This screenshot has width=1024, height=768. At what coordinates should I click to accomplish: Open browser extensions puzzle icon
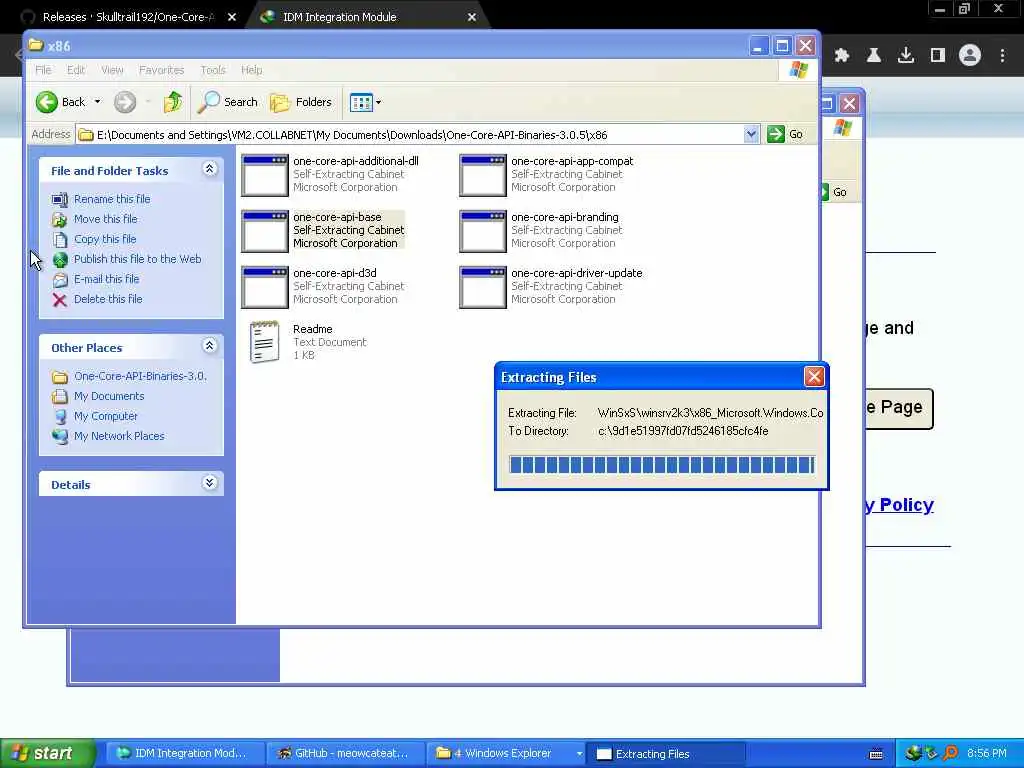[x=842, y=56]
